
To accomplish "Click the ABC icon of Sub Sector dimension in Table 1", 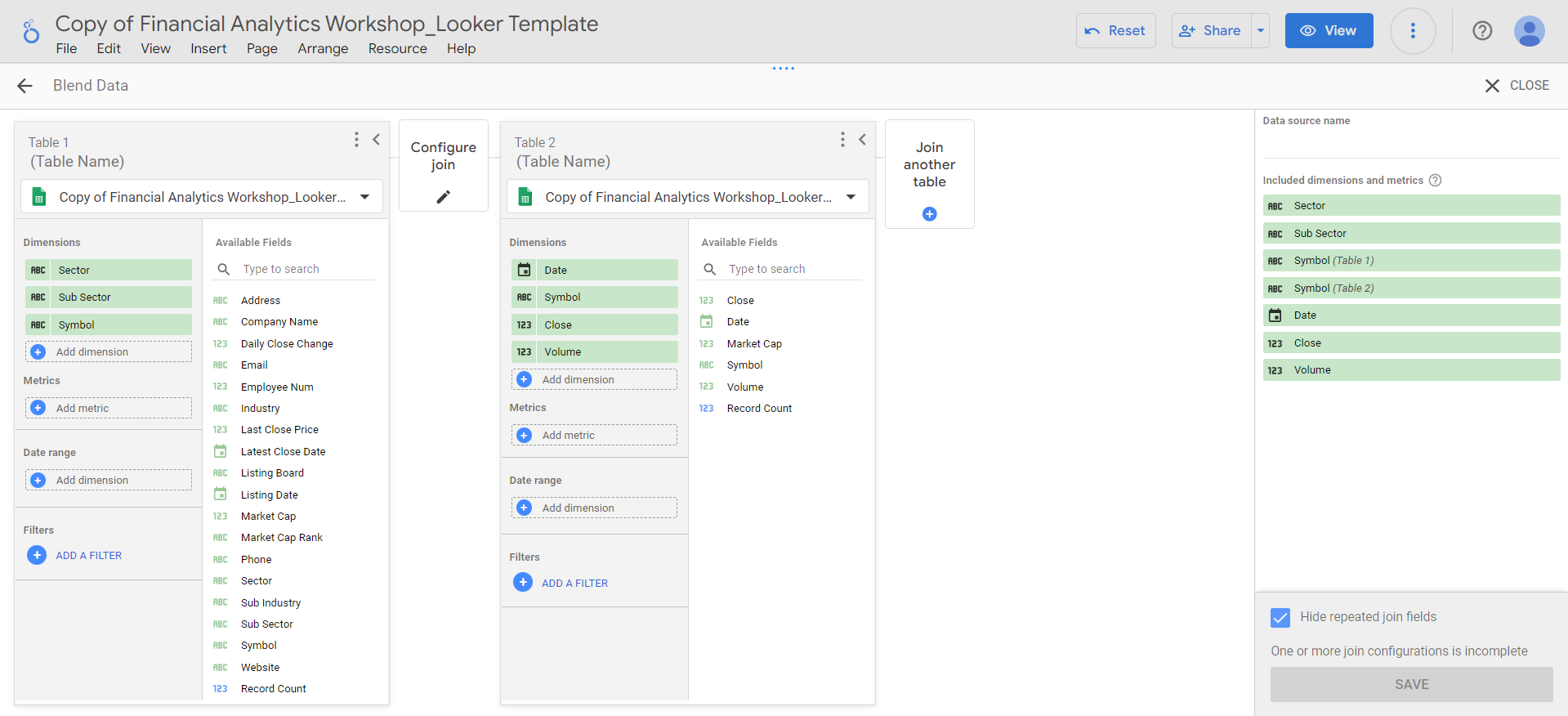I will pyautogui.click(x=38, y=297).
